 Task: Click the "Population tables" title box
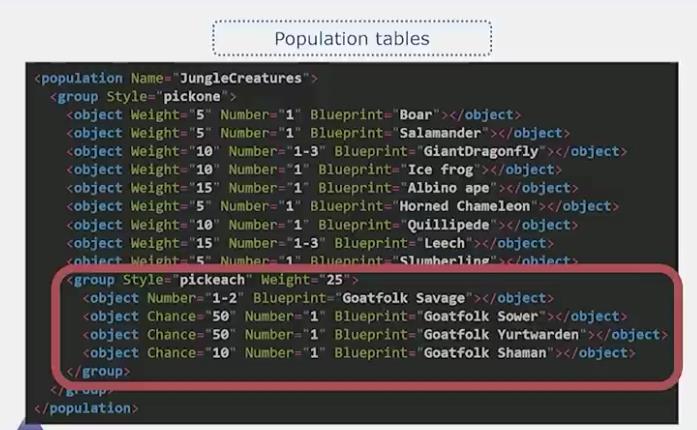[x=352, y=38]
